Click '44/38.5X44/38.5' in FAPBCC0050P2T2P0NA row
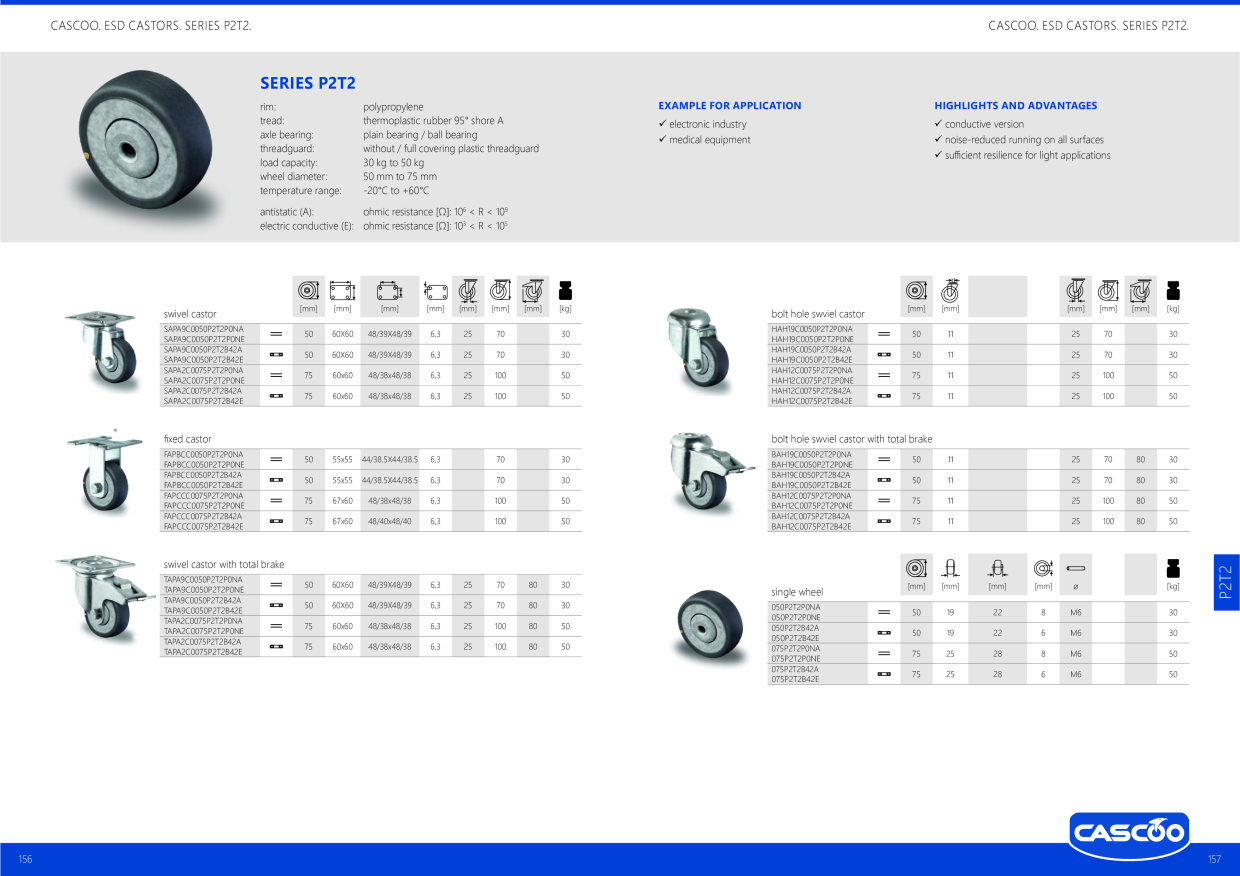Image resolution: width=1240 pixels, height=876 pixels. click(x=390, y=460)
